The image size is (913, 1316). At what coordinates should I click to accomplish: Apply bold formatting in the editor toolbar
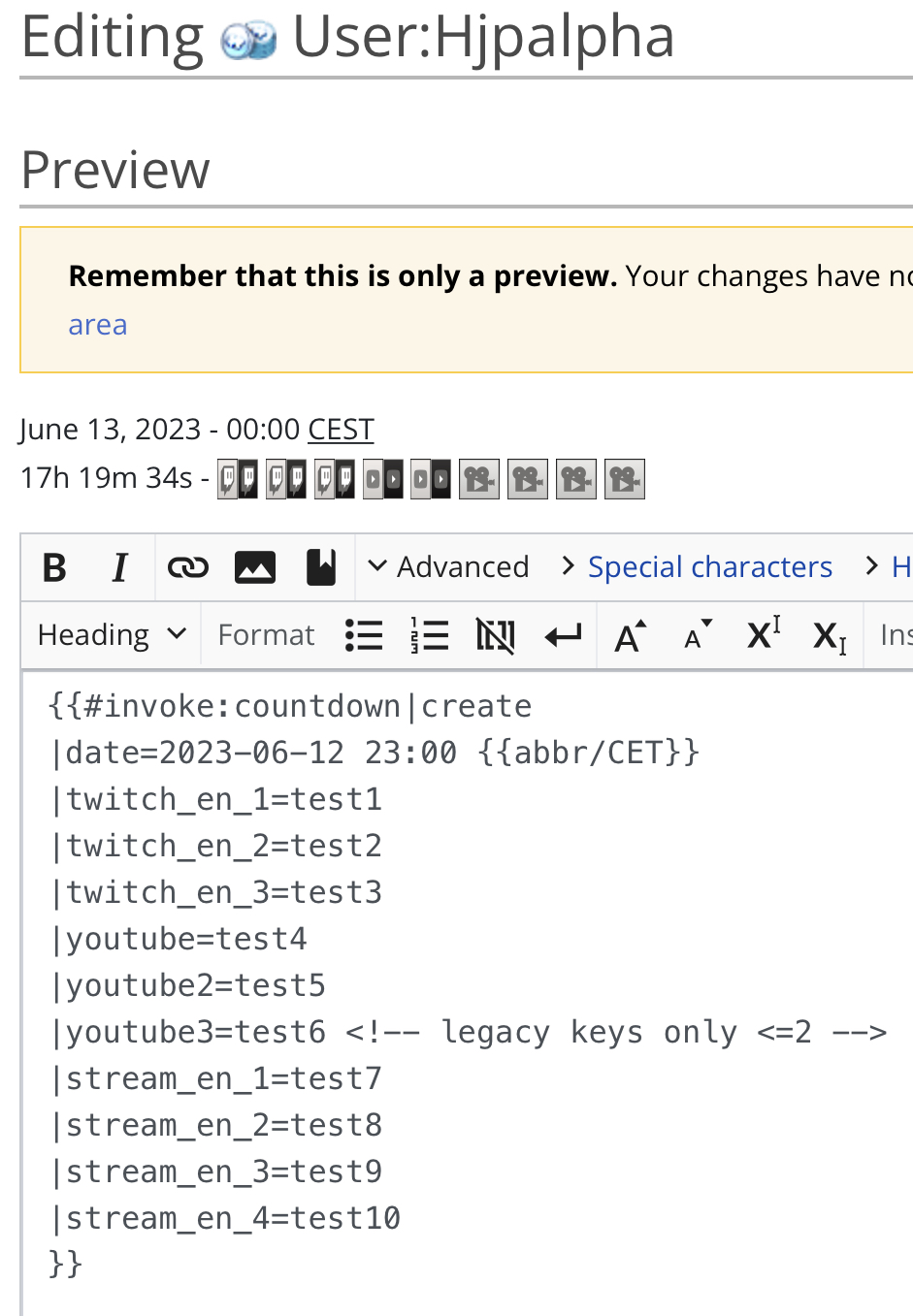pyautogui.click(x=54, y=566)
